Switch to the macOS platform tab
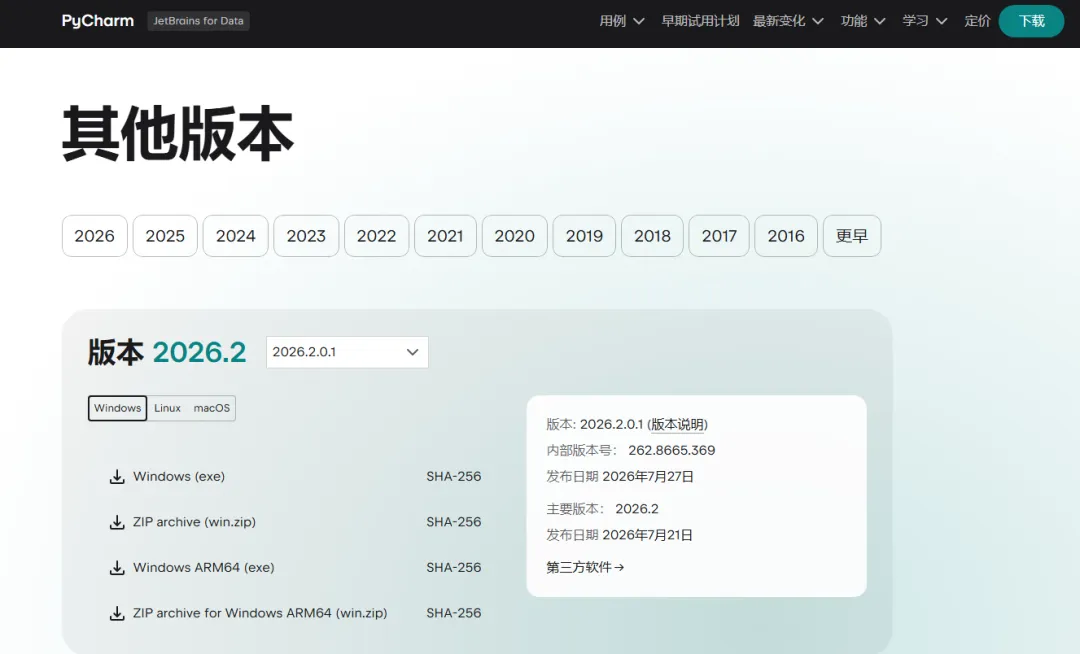 point(211,408)
